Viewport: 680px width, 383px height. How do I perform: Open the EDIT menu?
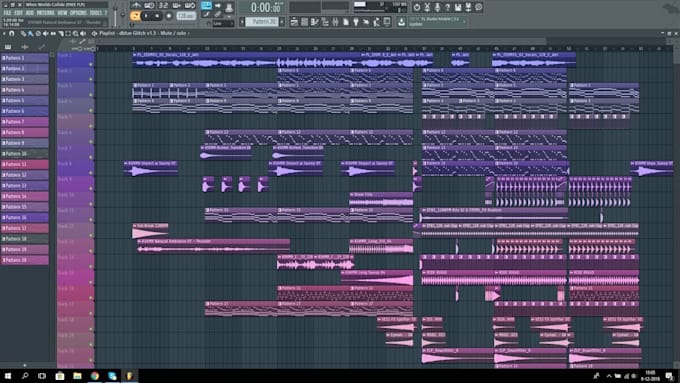(x=18, y=13)
